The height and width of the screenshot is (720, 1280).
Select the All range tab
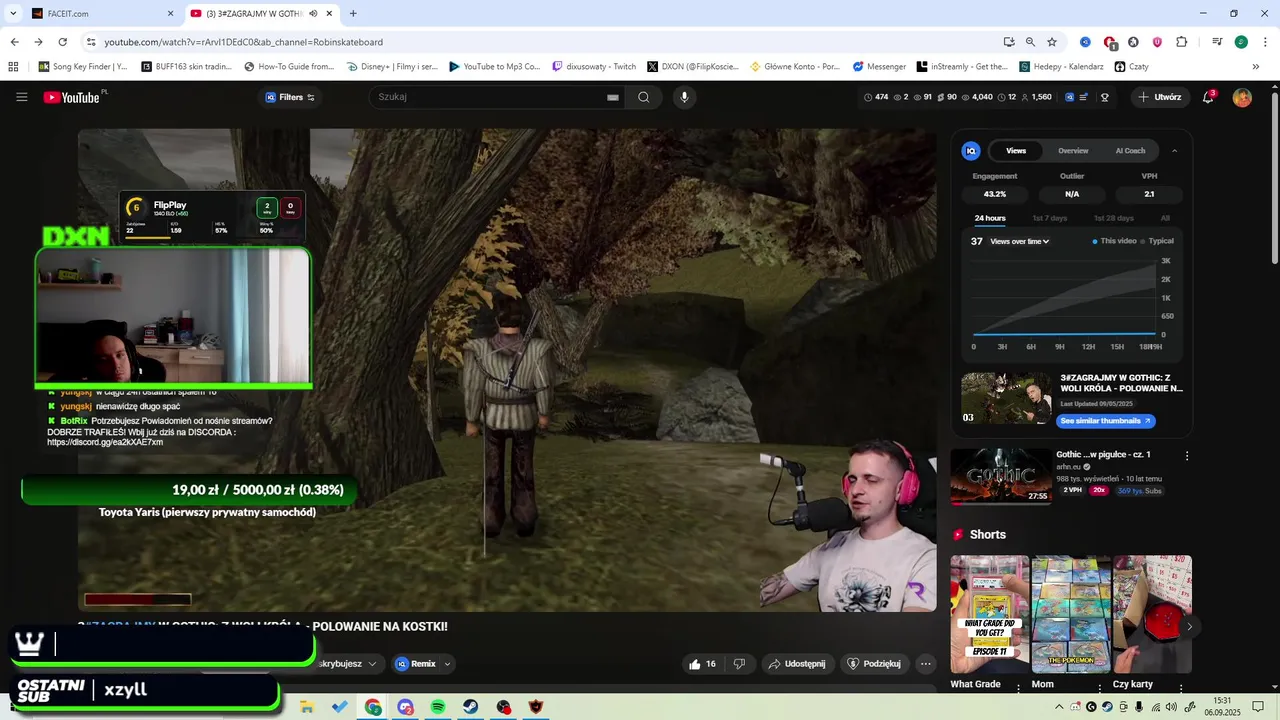point(1165,218)
